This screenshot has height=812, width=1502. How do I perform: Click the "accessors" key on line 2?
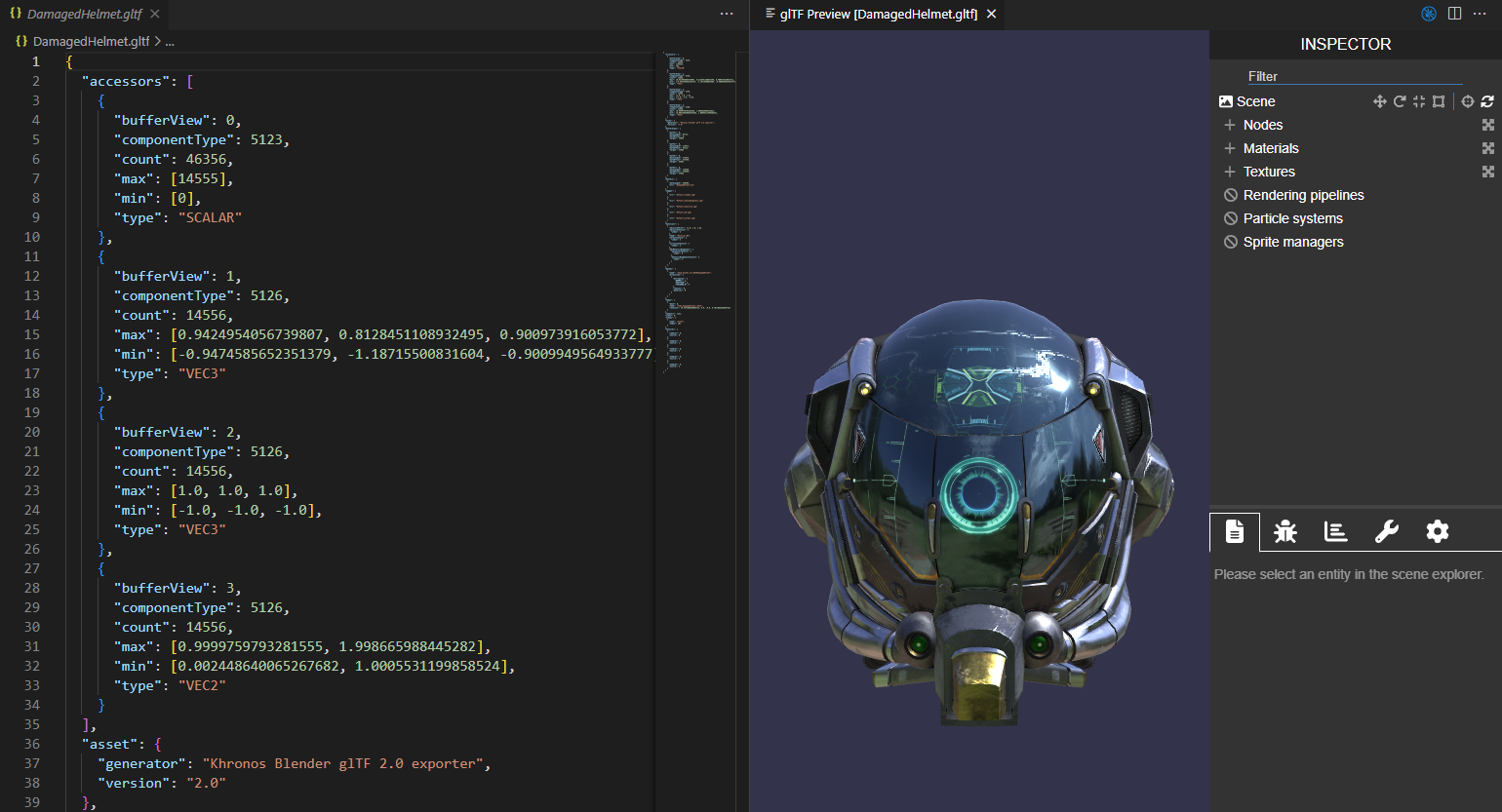(x=126, y=81)
